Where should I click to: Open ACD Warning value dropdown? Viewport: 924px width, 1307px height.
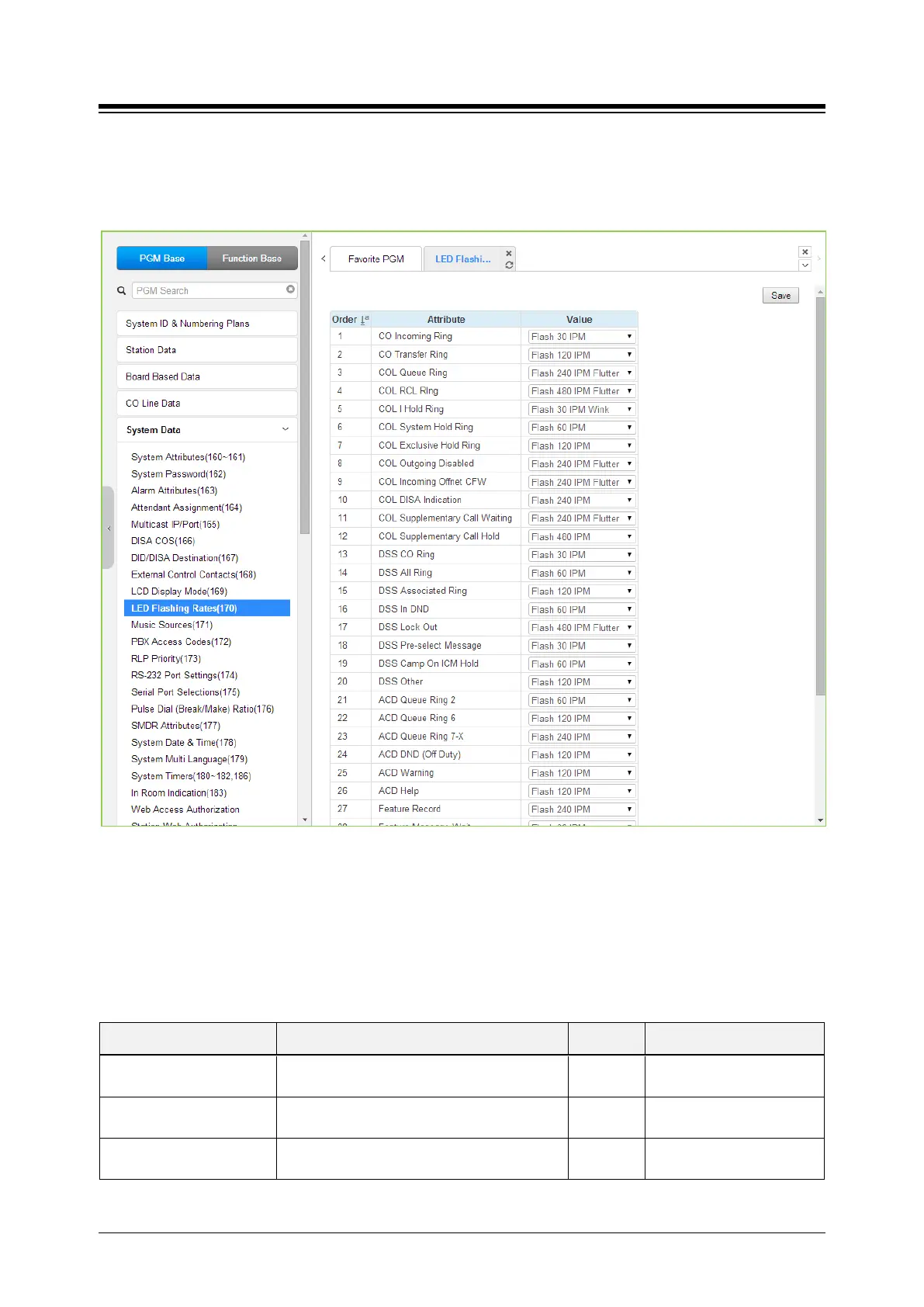[582, 773]
